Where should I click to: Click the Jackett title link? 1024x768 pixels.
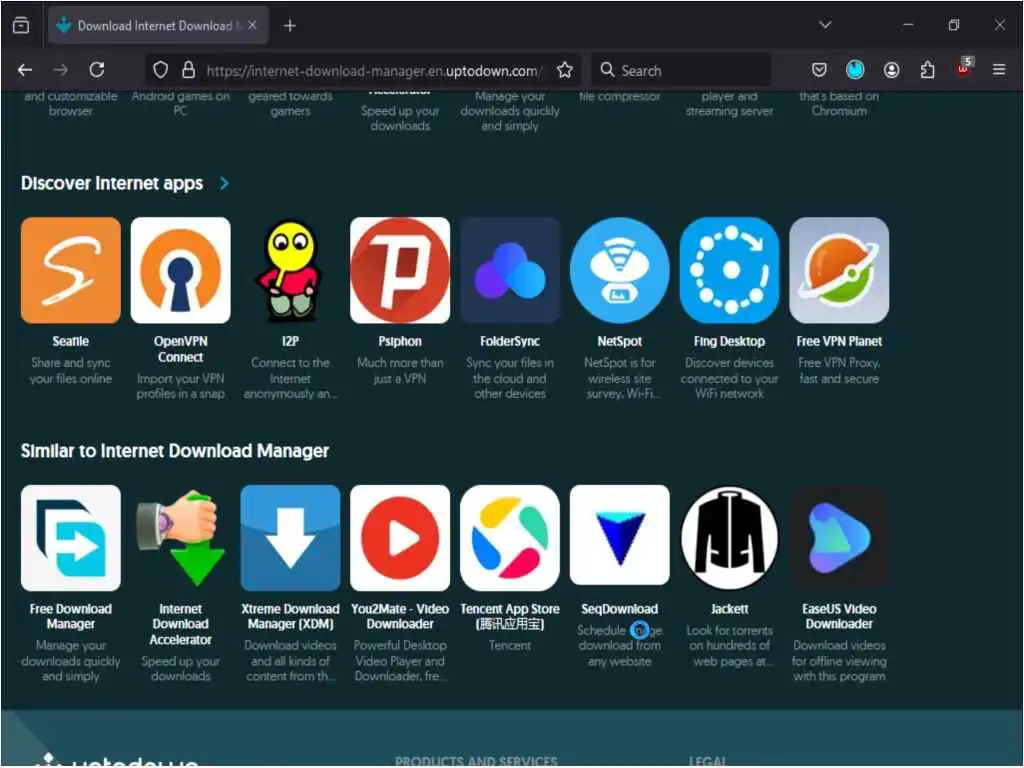[729, 609]
